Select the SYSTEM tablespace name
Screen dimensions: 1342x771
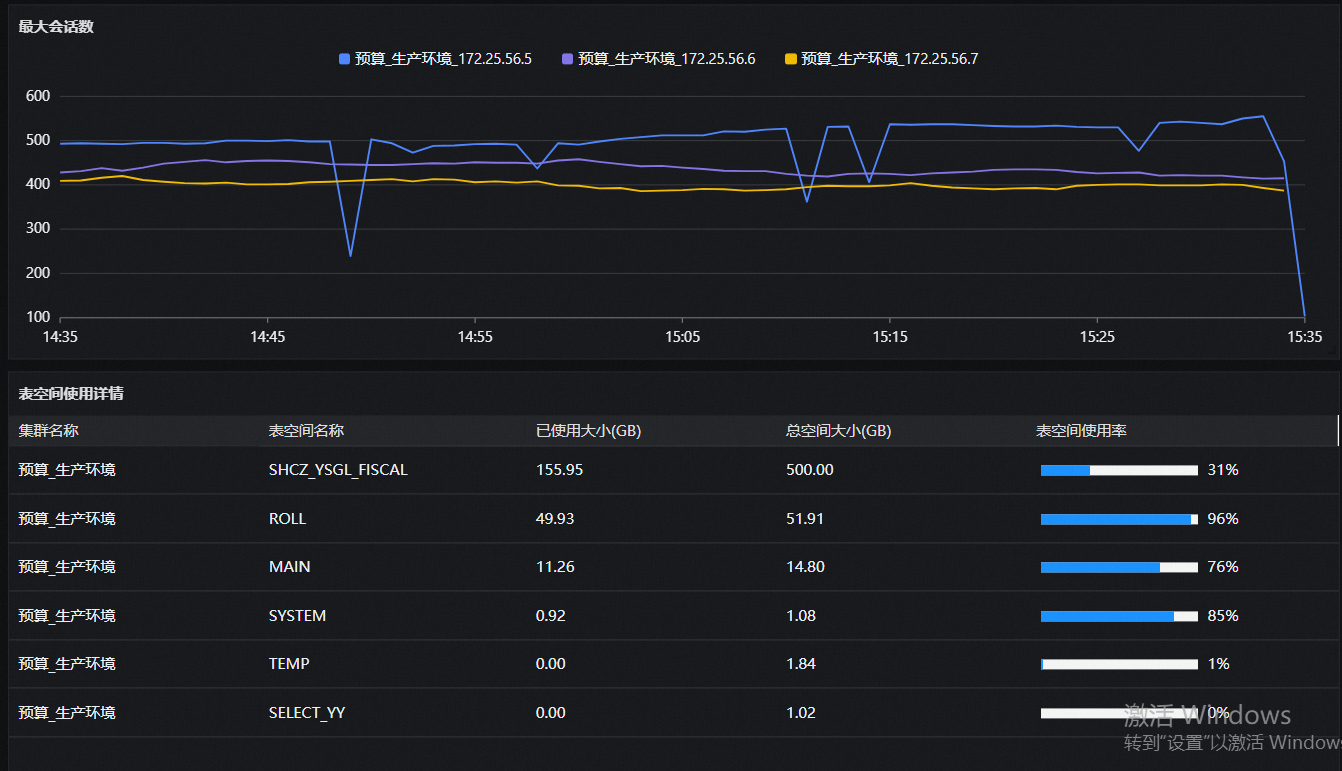(297, 616)
